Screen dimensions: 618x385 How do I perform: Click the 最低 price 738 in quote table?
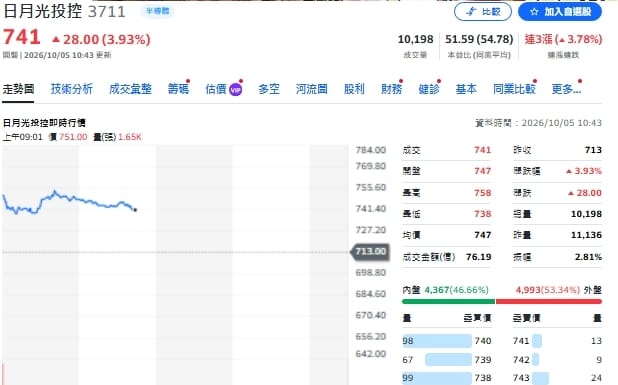coord(482,214)
